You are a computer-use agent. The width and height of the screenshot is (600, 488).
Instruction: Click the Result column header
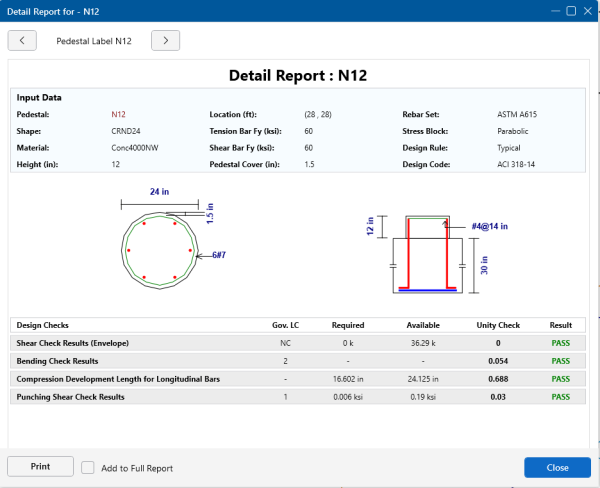[x=560, y=325]
